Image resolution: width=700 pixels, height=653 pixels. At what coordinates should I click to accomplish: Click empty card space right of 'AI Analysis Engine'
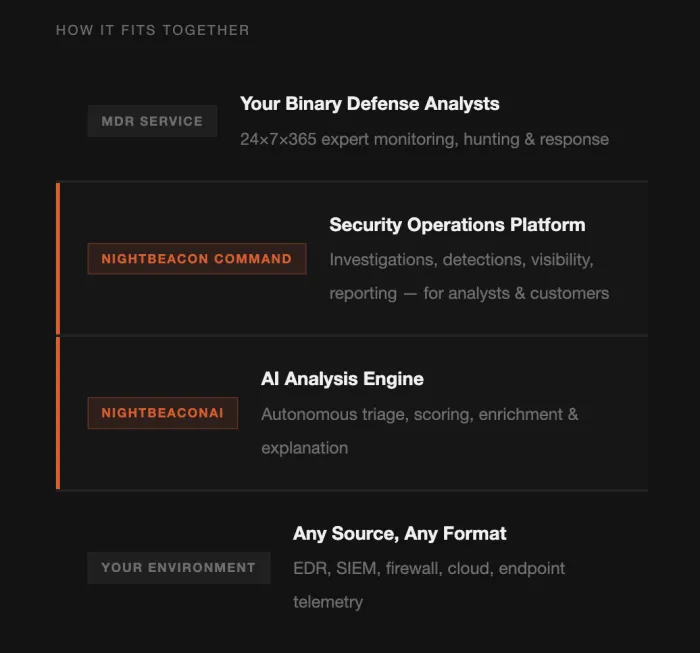540,379
